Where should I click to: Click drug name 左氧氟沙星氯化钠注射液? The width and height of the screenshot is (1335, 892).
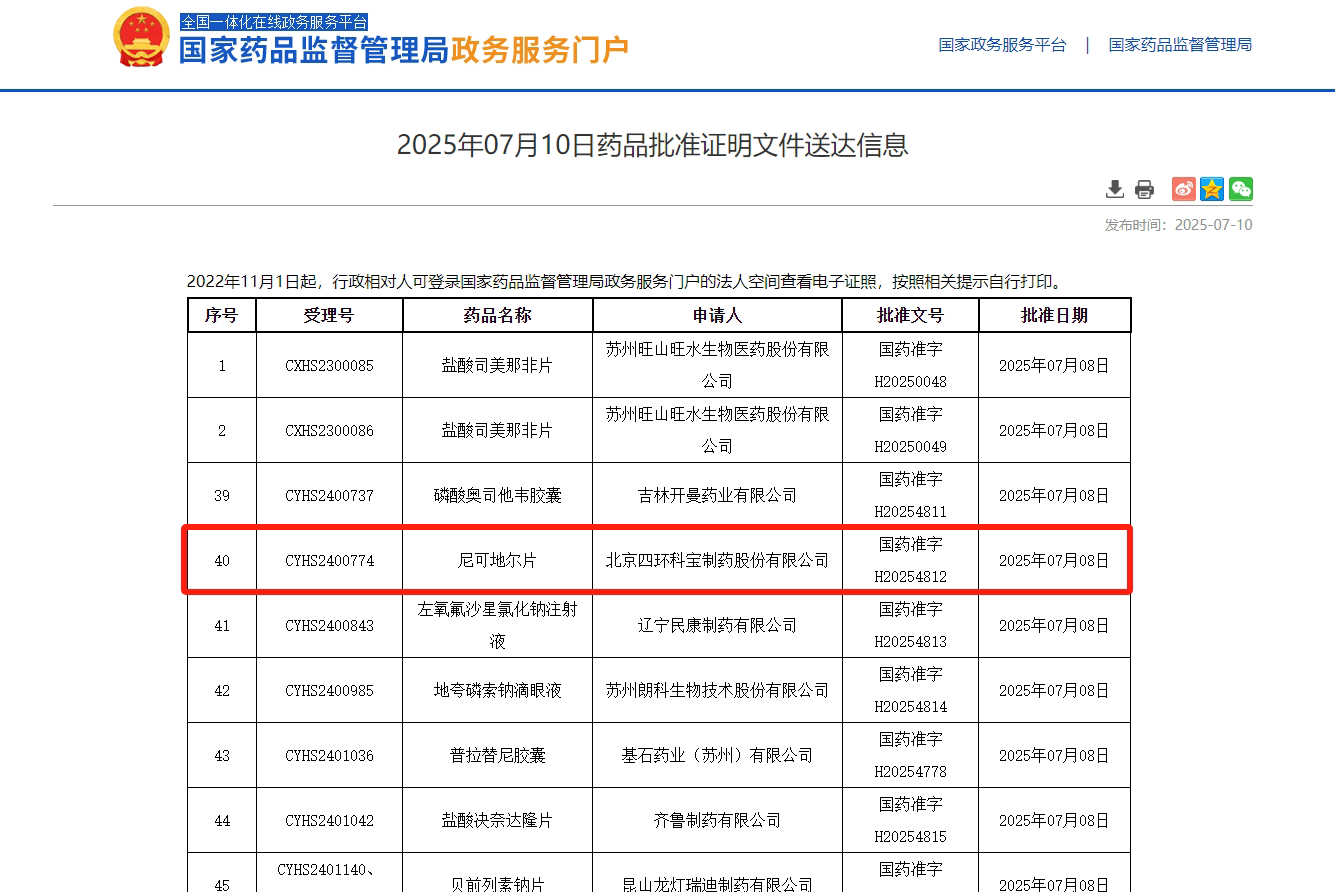point(497,625)
